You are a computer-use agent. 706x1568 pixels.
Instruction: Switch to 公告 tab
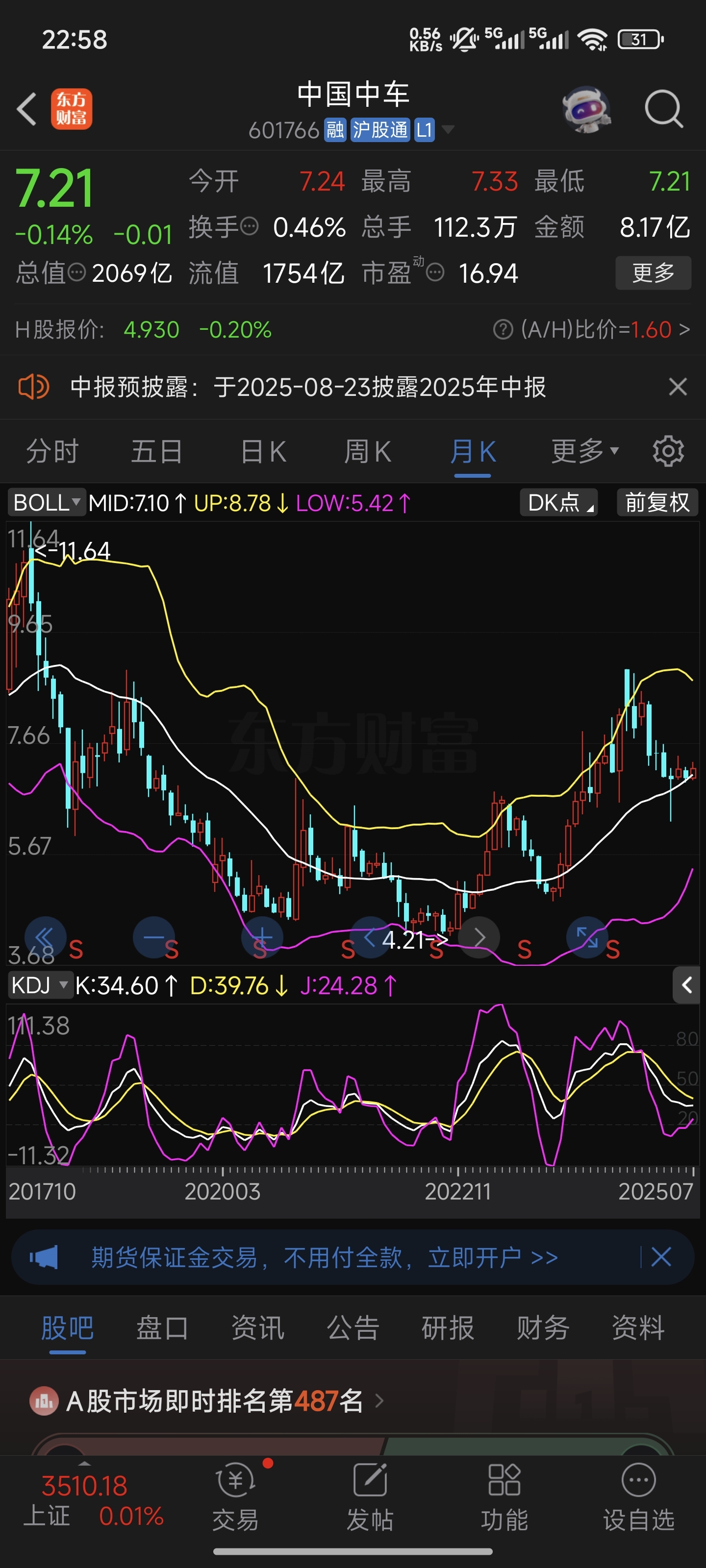point(353,1327)
